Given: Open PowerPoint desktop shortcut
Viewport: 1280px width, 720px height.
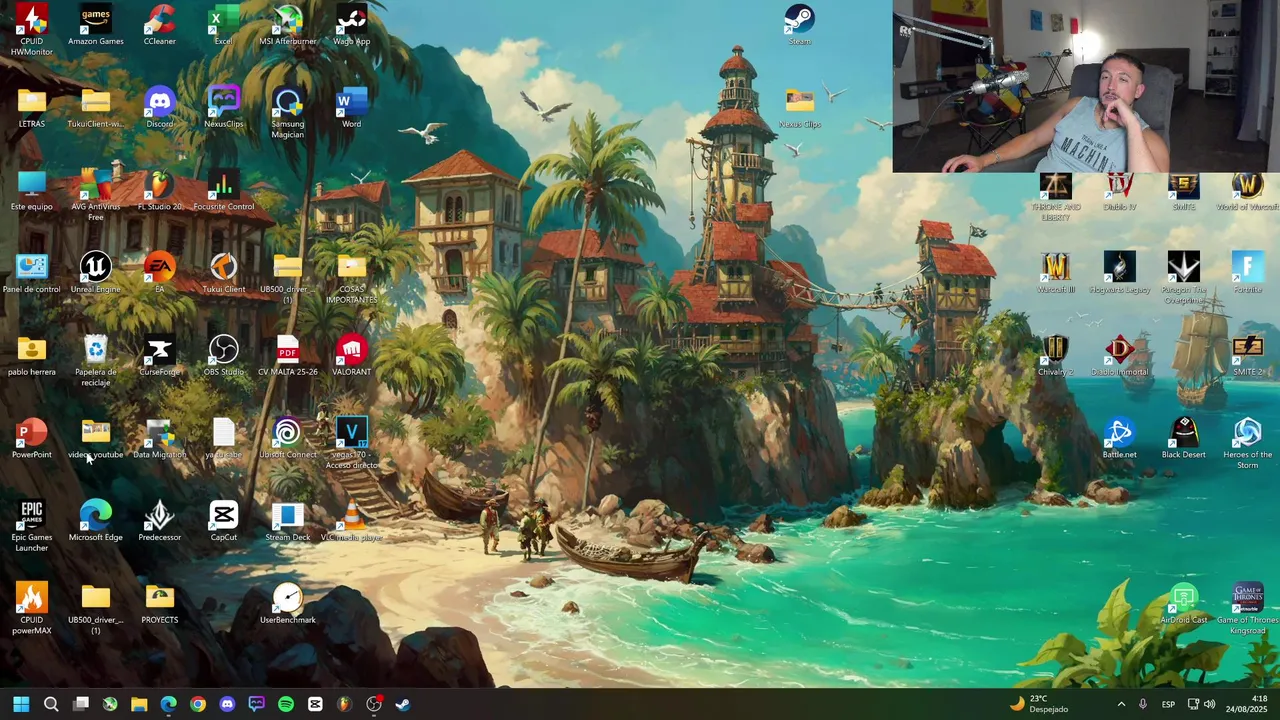Looking at the screenshot, I should (32, 438).
